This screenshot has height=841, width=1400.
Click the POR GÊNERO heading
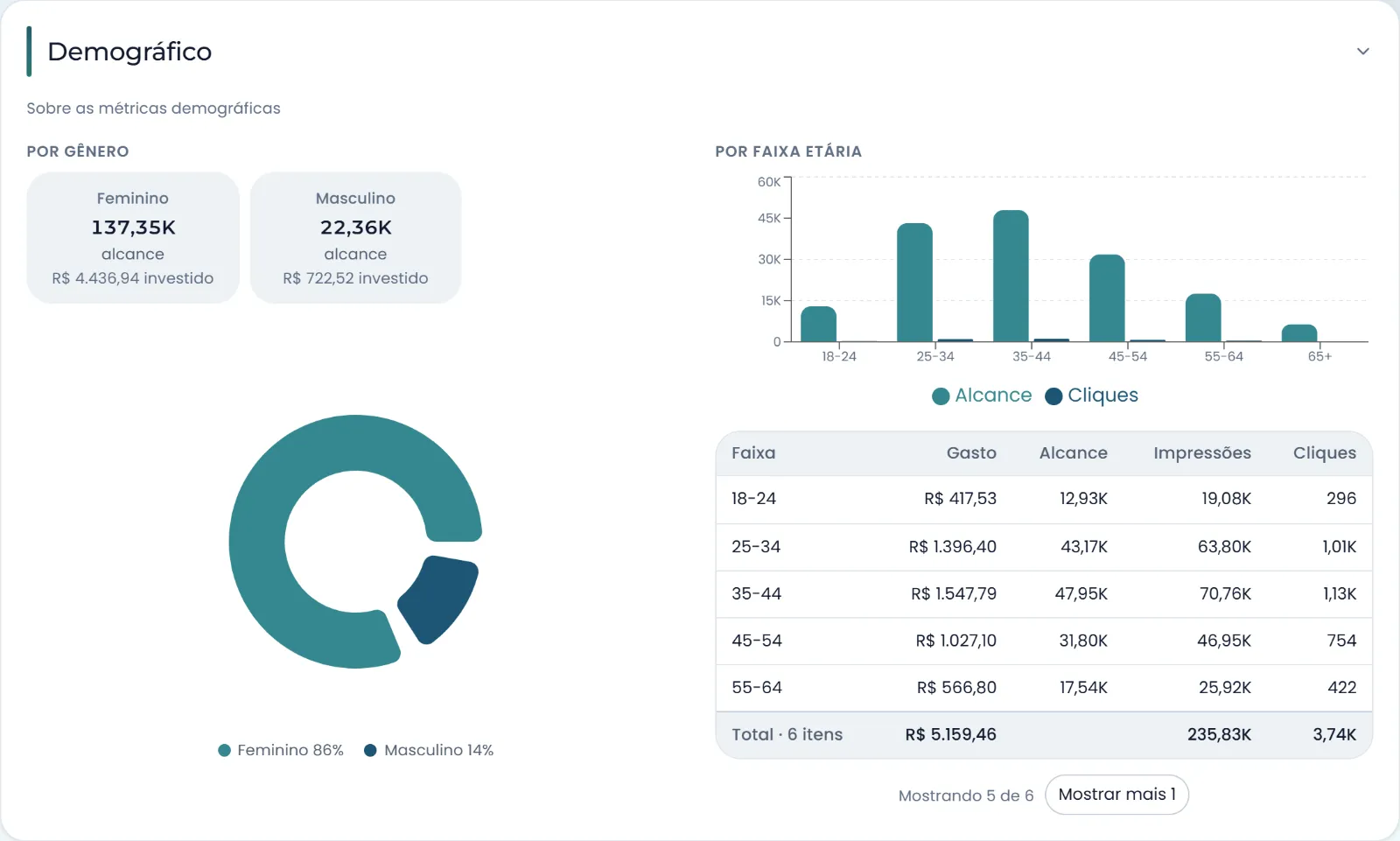coord(78,151)
